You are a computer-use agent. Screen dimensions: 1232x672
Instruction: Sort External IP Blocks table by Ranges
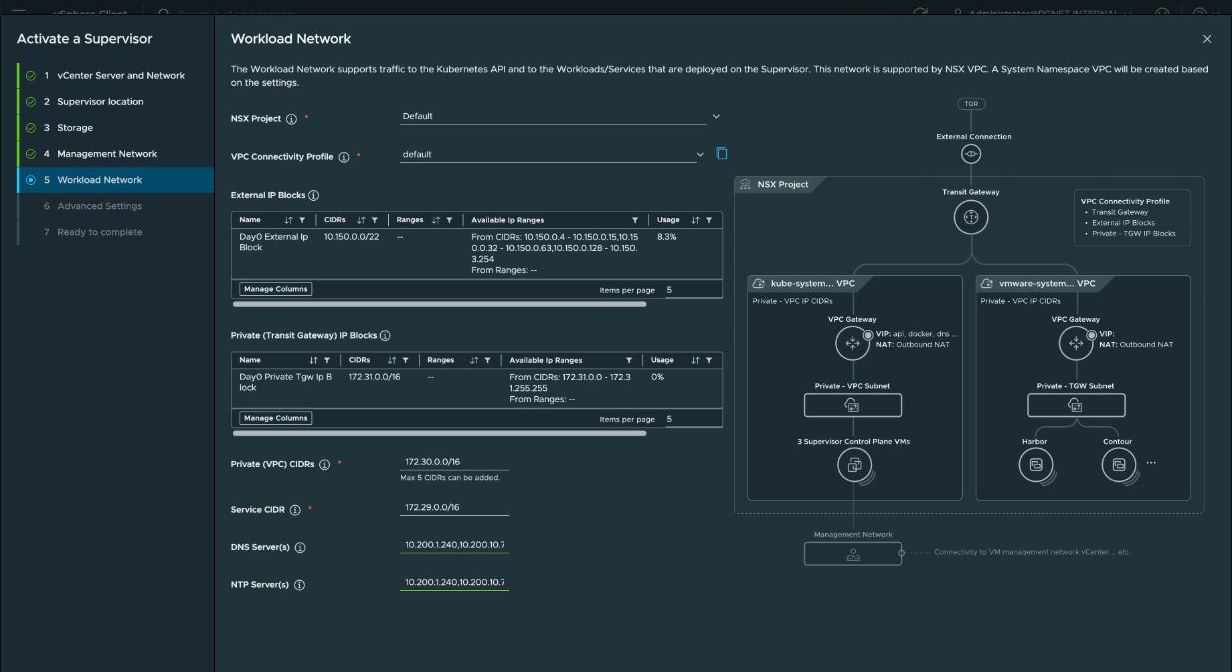pyautogui.click(x=436, y=220)
